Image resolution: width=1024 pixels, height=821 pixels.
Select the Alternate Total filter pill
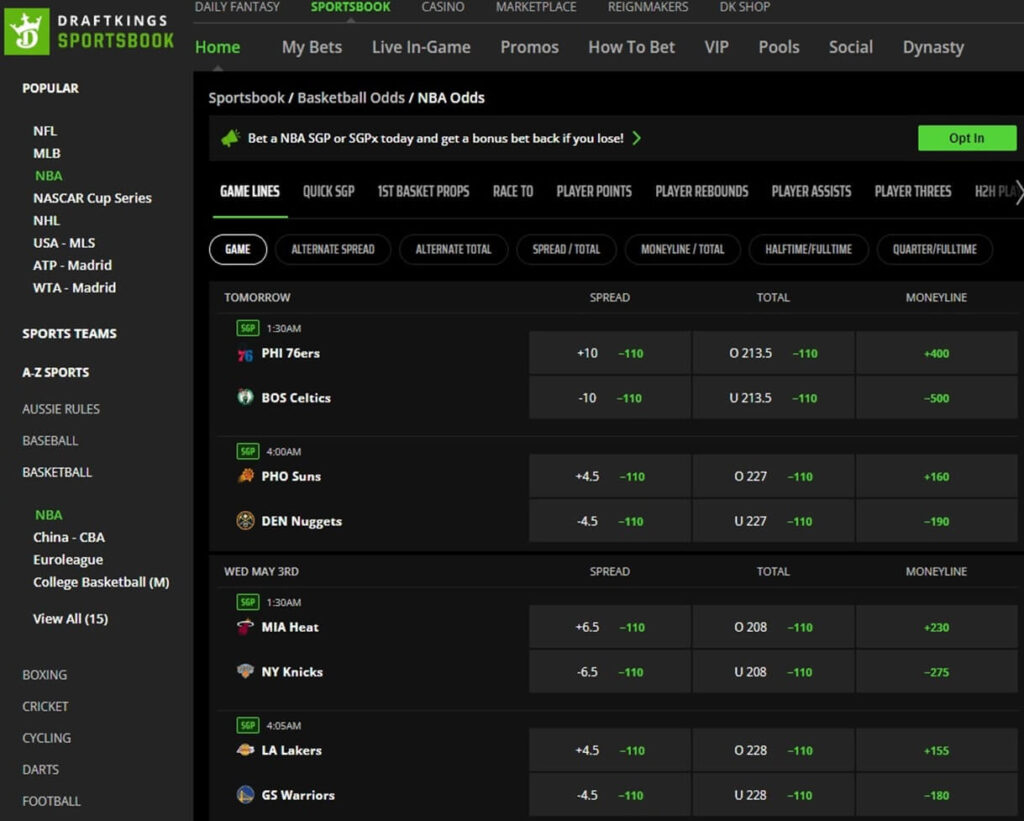click(x=453, y=250)
